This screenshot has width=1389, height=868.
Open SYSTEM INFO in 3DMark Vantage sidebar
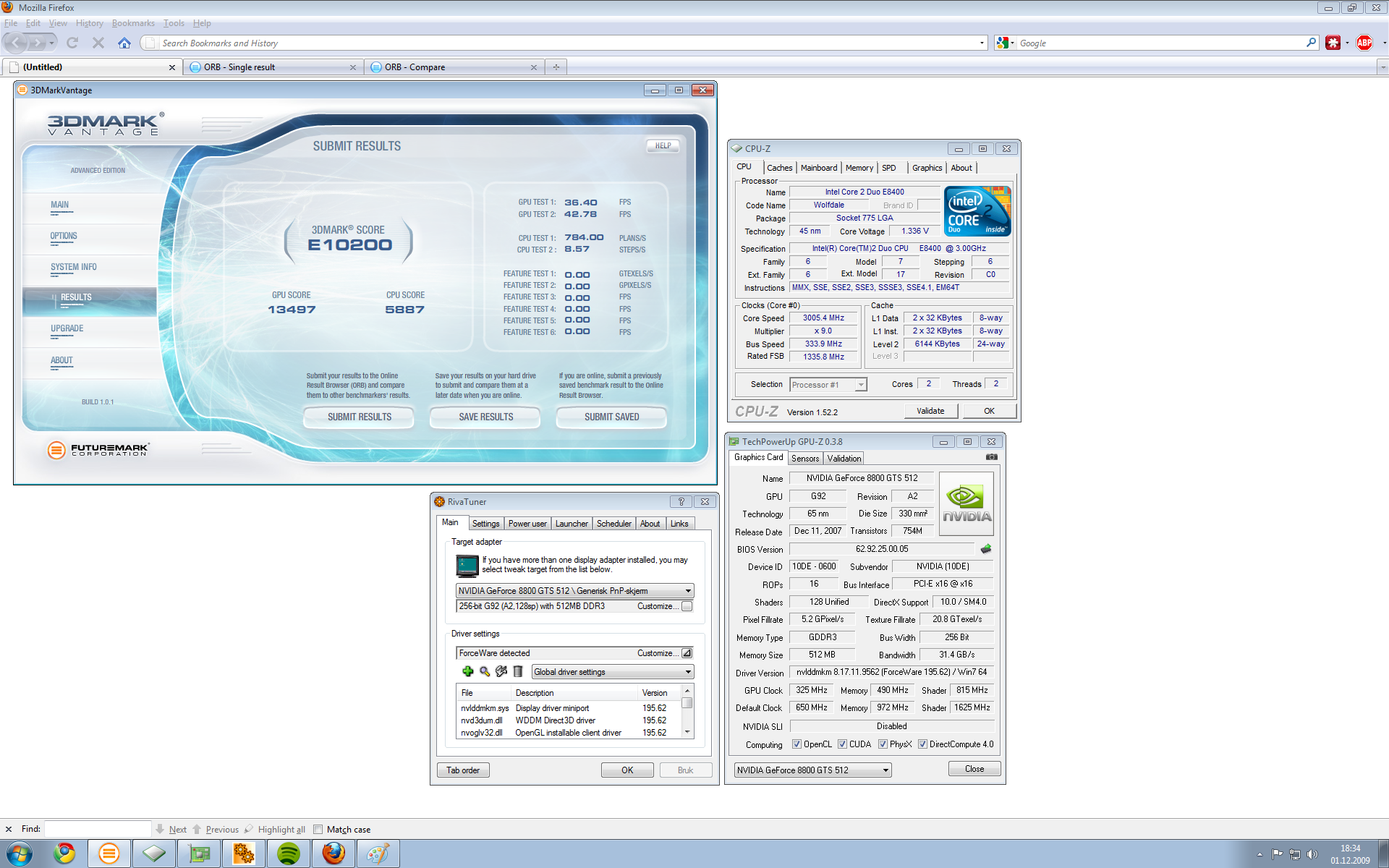(73, 267)
